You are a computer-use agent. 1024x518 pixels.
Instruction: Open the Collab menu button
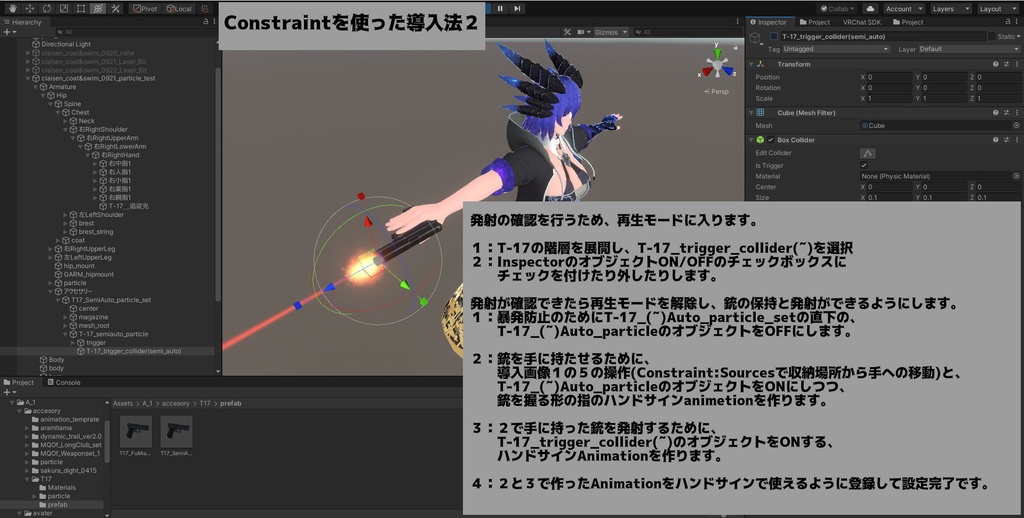click(x=838, y=8)
